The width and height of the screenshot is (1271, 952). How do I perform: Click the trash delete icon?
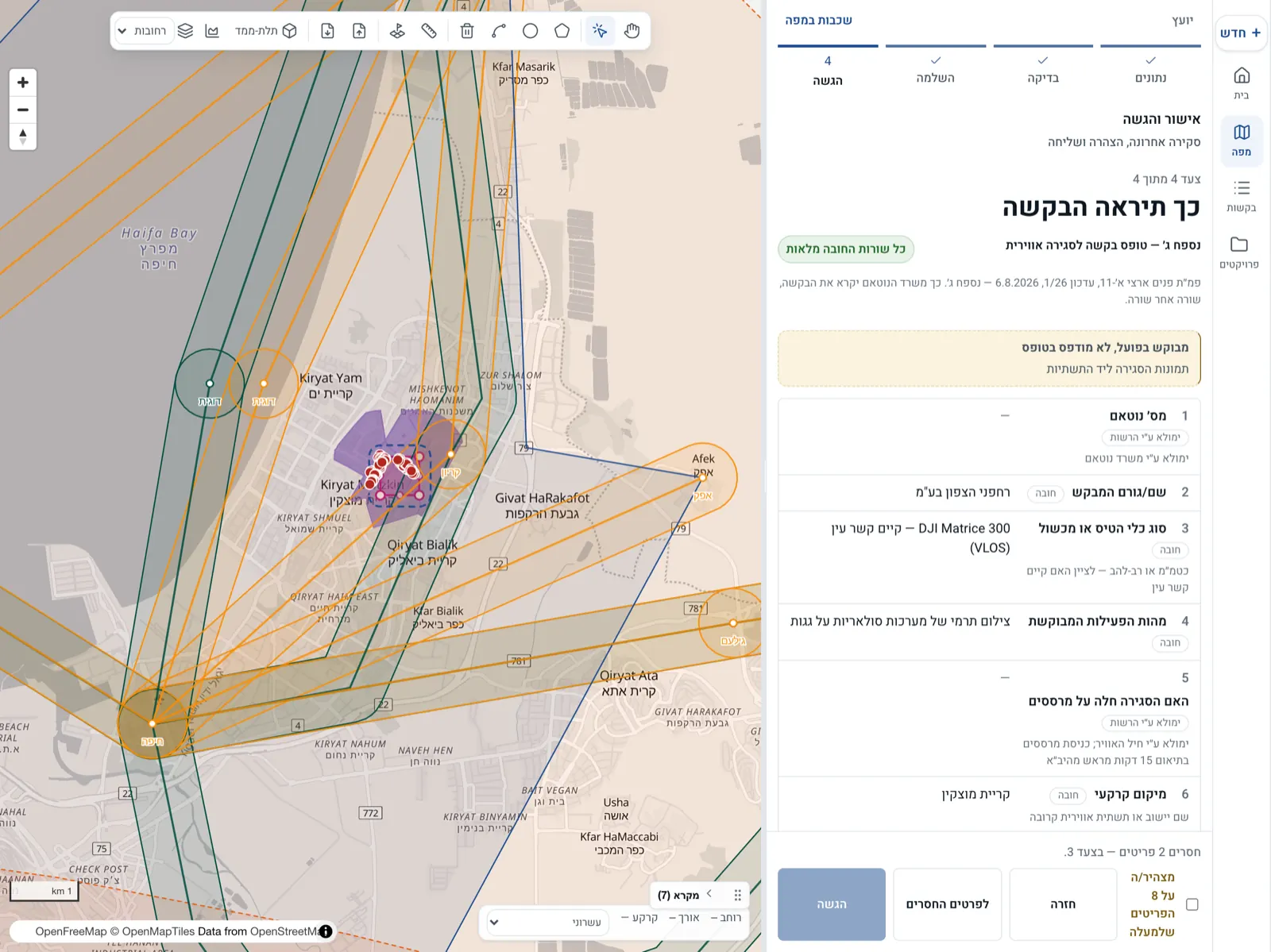click(x=467, y=31)
